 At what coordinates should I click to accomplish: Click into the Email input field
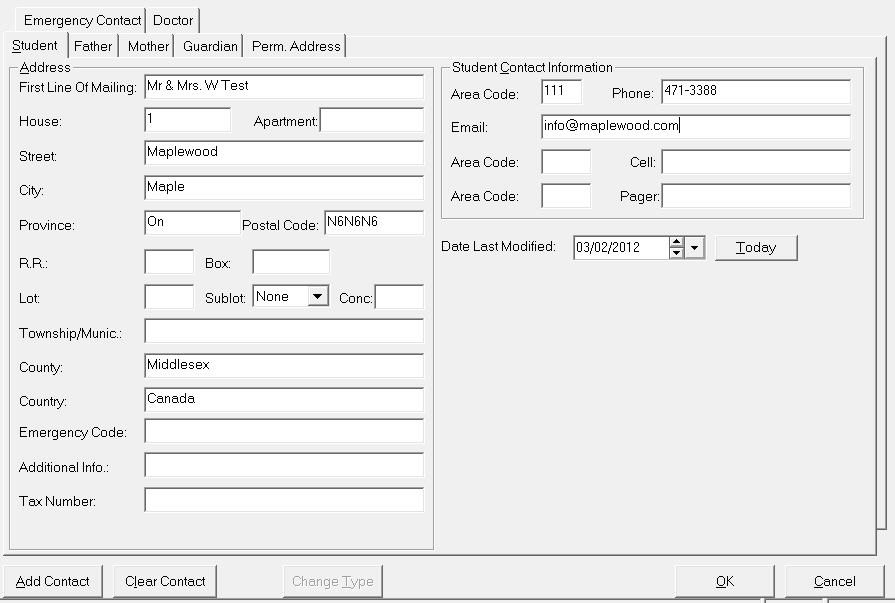coord(695,127)
